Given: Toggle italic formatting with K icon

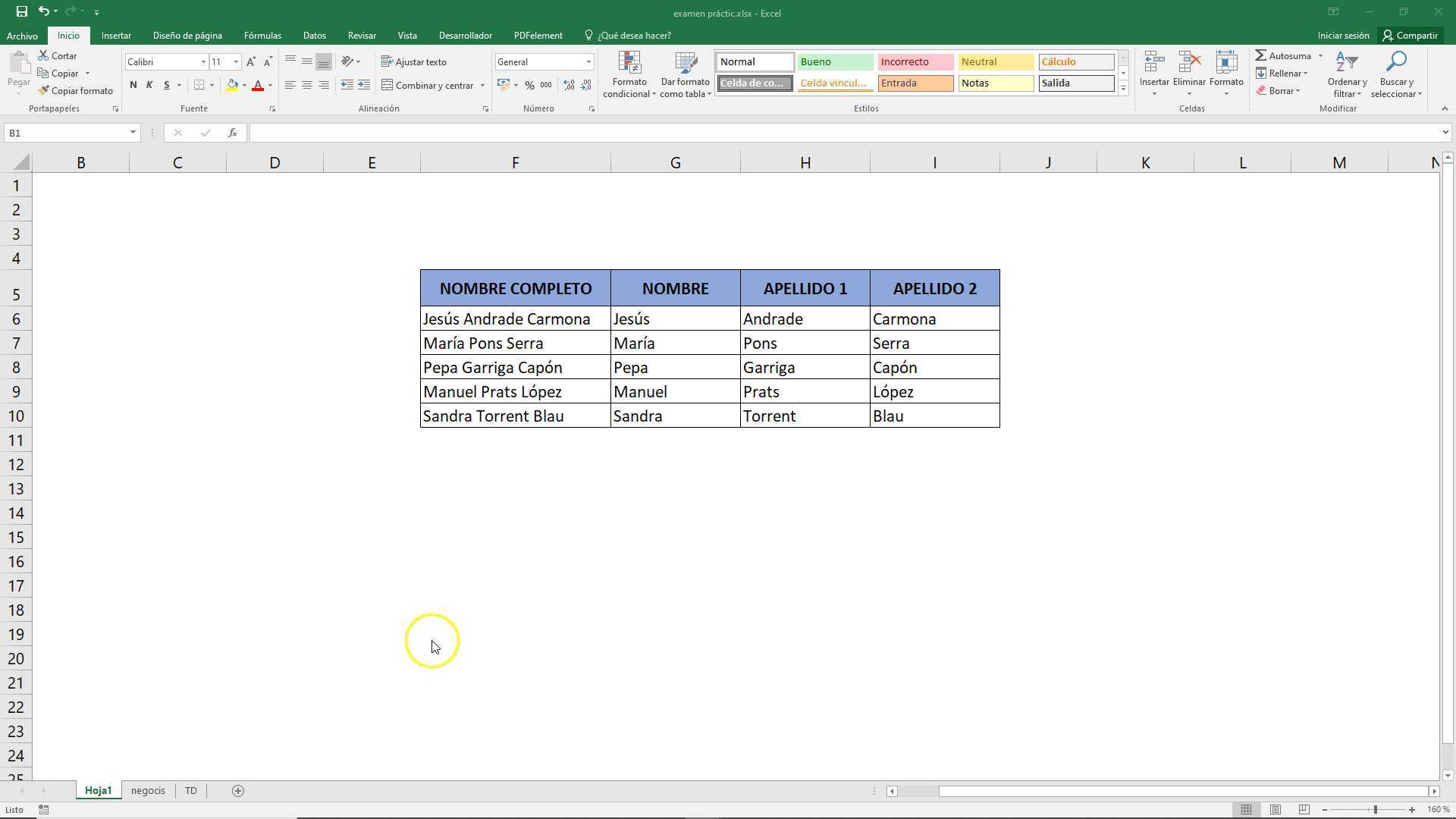Looking at the screenshot, I should (x=149, y=85).
